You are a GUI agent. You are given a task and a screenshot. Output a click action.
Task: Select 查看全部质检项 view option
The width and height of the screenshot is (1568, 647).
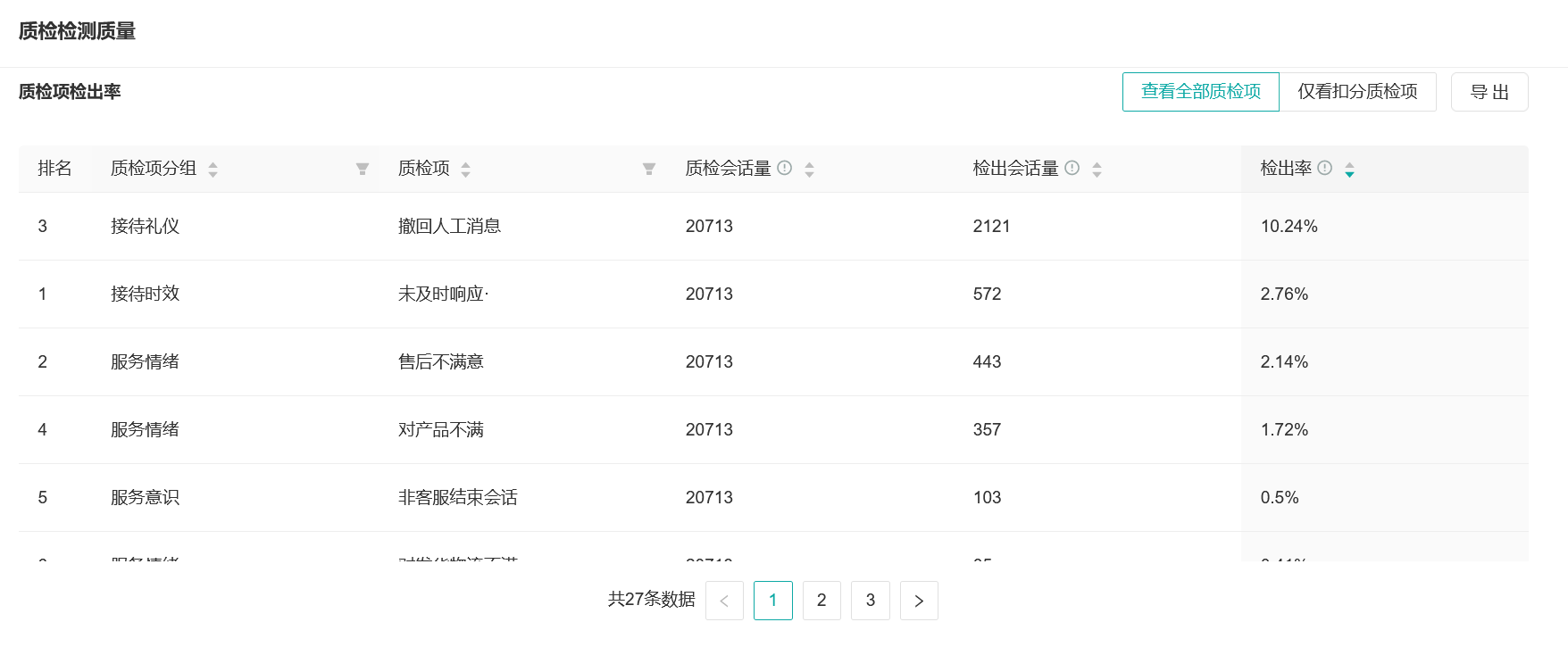[x=1201, y=92]
